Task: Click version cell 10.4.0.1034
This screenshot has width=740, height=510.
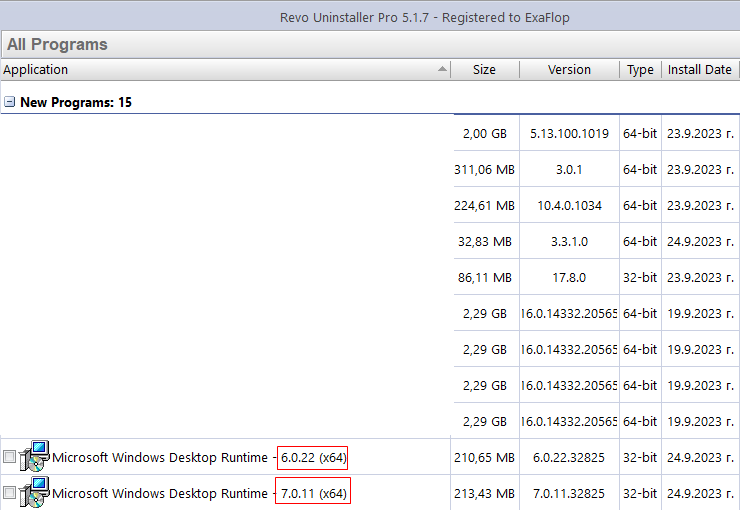Action: pyautogui.click(x=569, y=206)
